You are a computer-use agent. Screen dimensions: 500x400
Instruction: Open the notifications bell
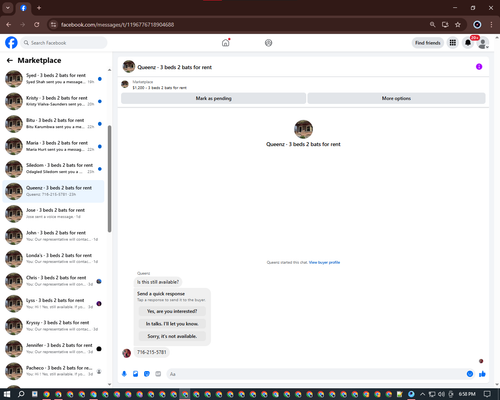tap(468, 43)
